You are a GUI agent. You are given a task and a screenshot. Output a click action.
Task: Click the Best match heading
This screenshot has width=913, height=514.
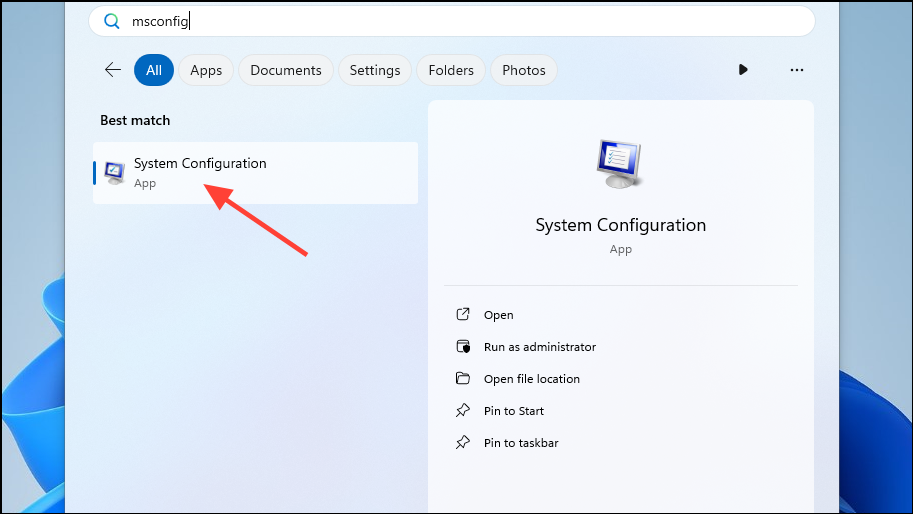click(135, 120)
